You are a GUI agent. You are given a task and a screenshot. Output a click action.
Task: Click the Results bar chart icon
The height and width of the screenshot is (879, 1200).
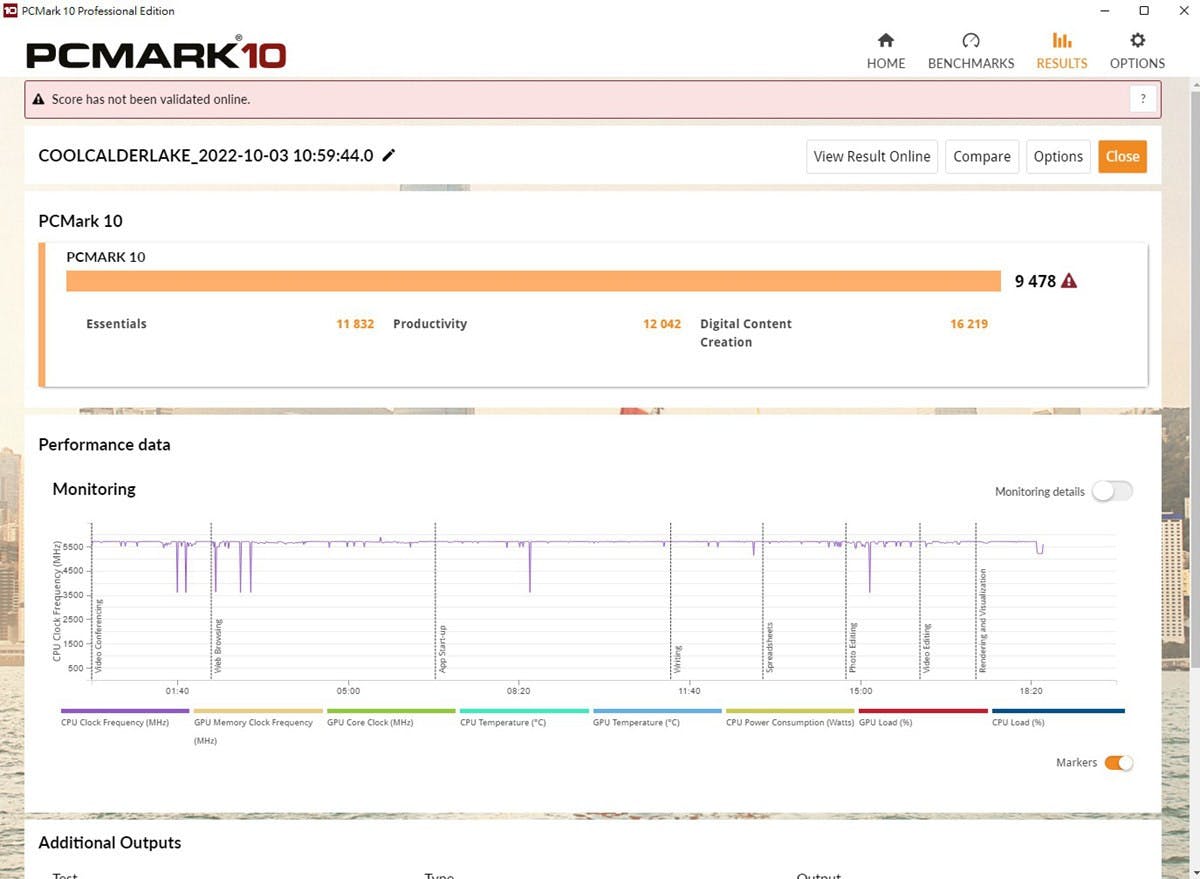[1062, 41]
